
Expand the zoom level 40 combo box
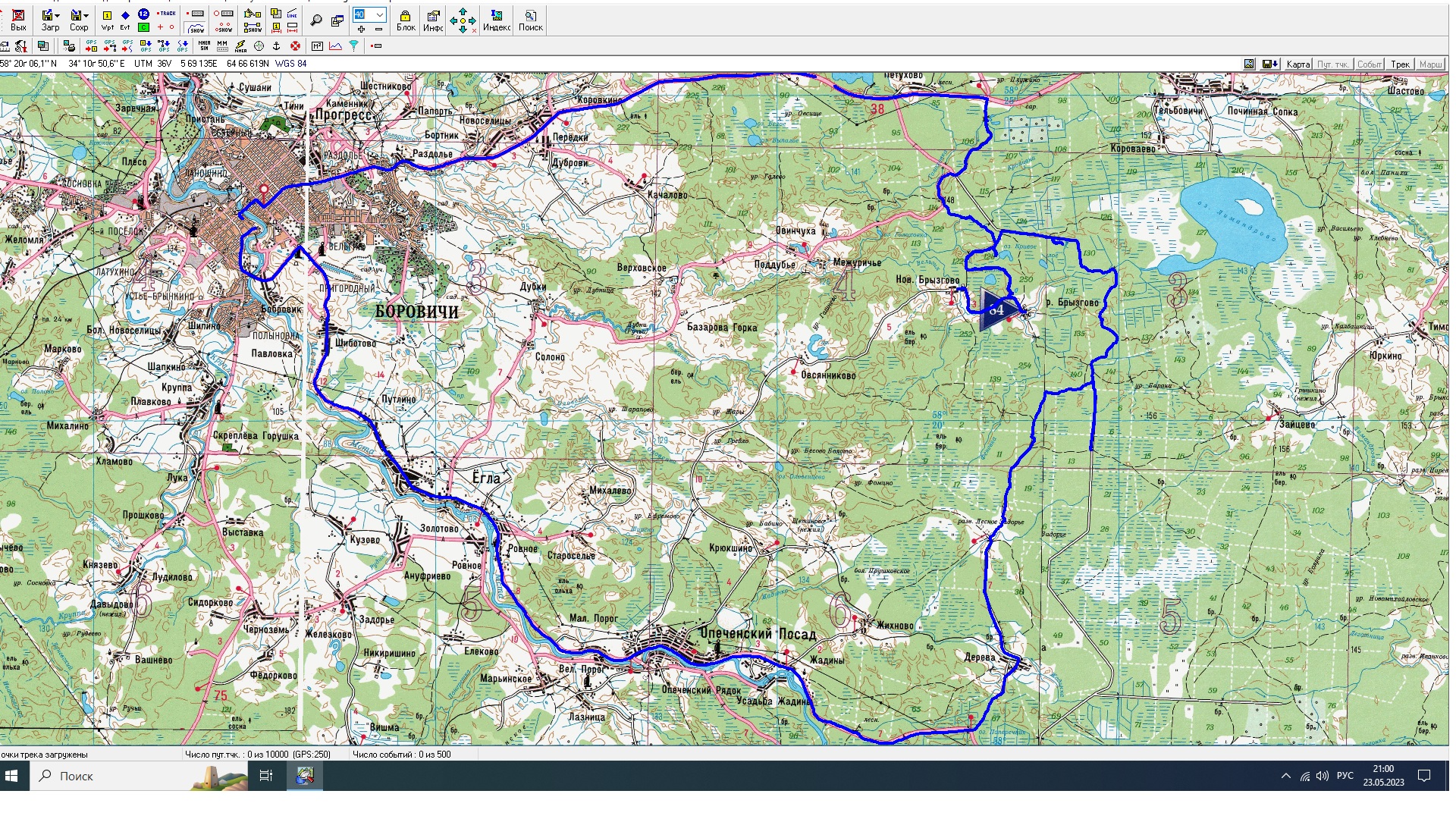click(380, 14)
